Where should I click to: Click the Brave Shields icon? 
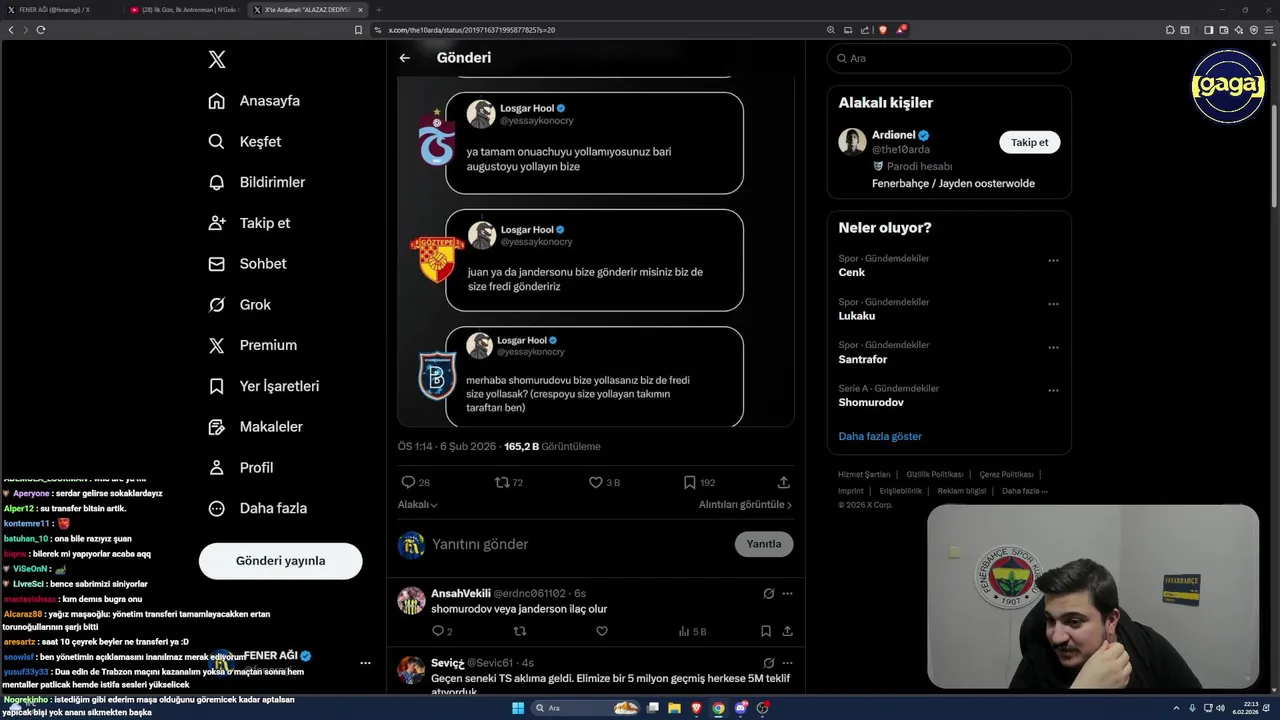(x=883, y=30)
